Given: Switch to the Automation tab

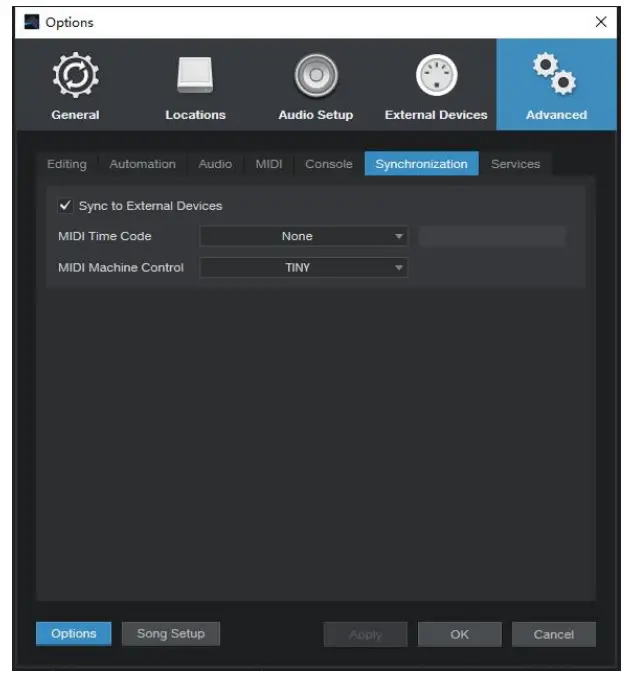Looking at the screenshot, I should pos(143,164).
